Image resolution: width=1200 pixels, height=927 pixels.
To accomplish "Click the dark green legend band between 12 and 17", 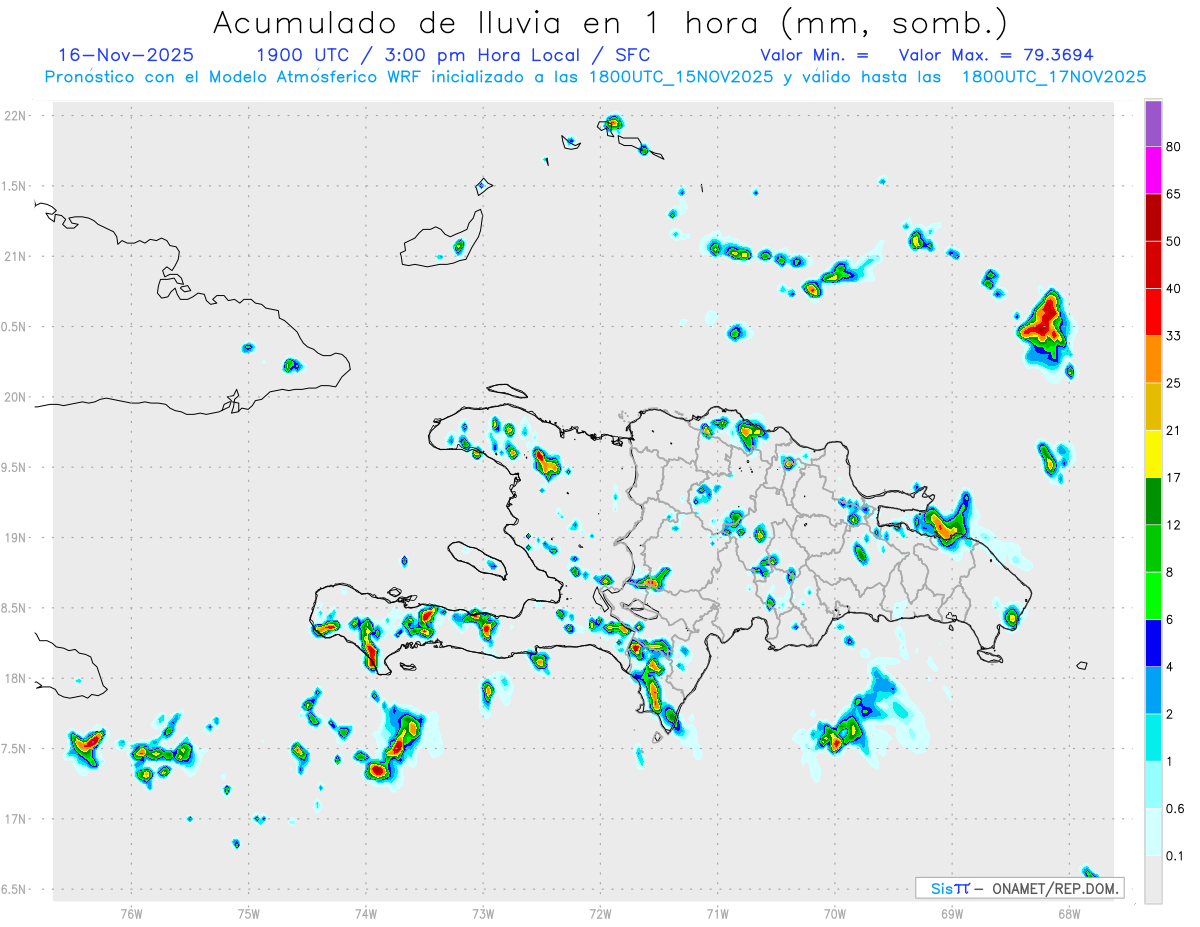I will [1153, 501].
